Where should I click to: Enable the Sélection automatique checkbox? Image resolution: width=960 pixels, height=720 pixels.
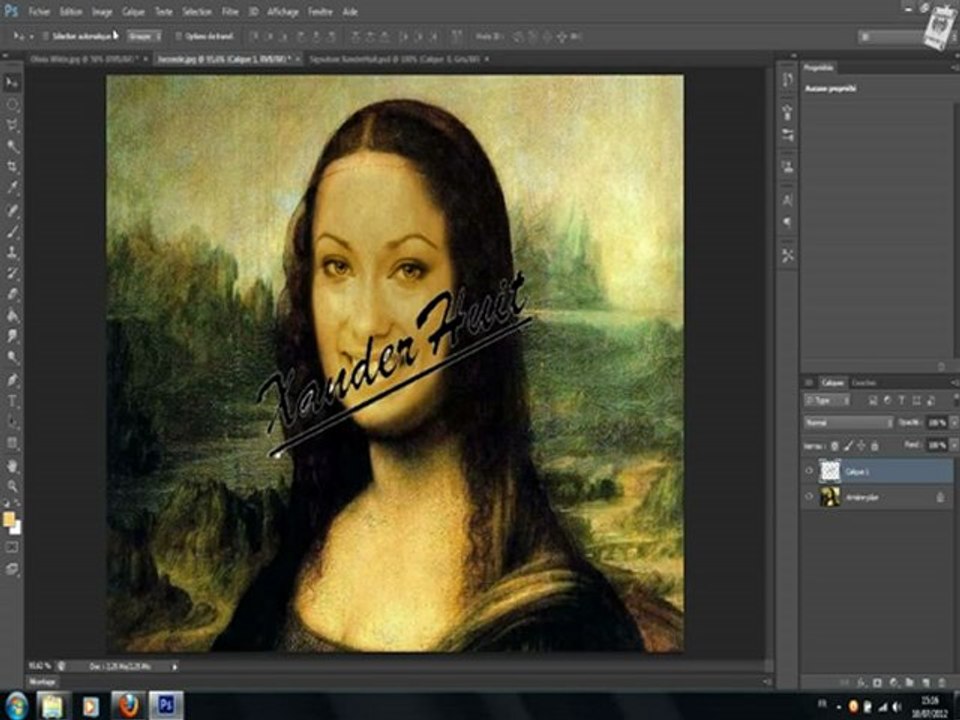(x=45, y=36)
